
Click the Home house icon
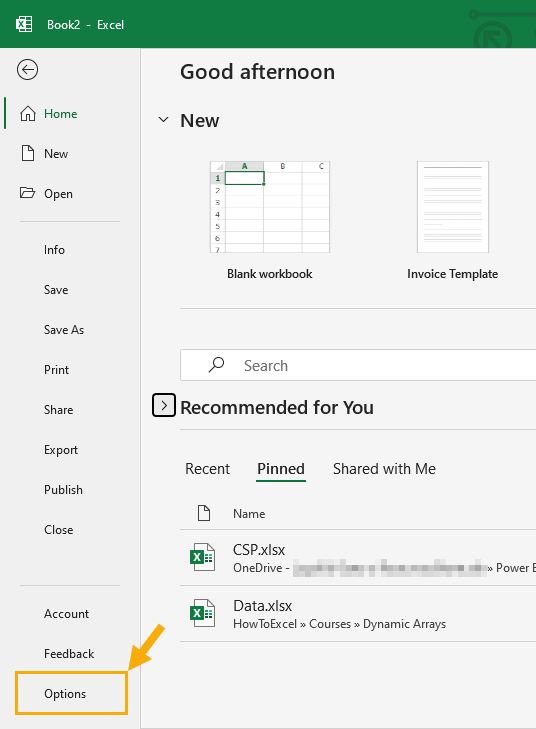(28, 113)
